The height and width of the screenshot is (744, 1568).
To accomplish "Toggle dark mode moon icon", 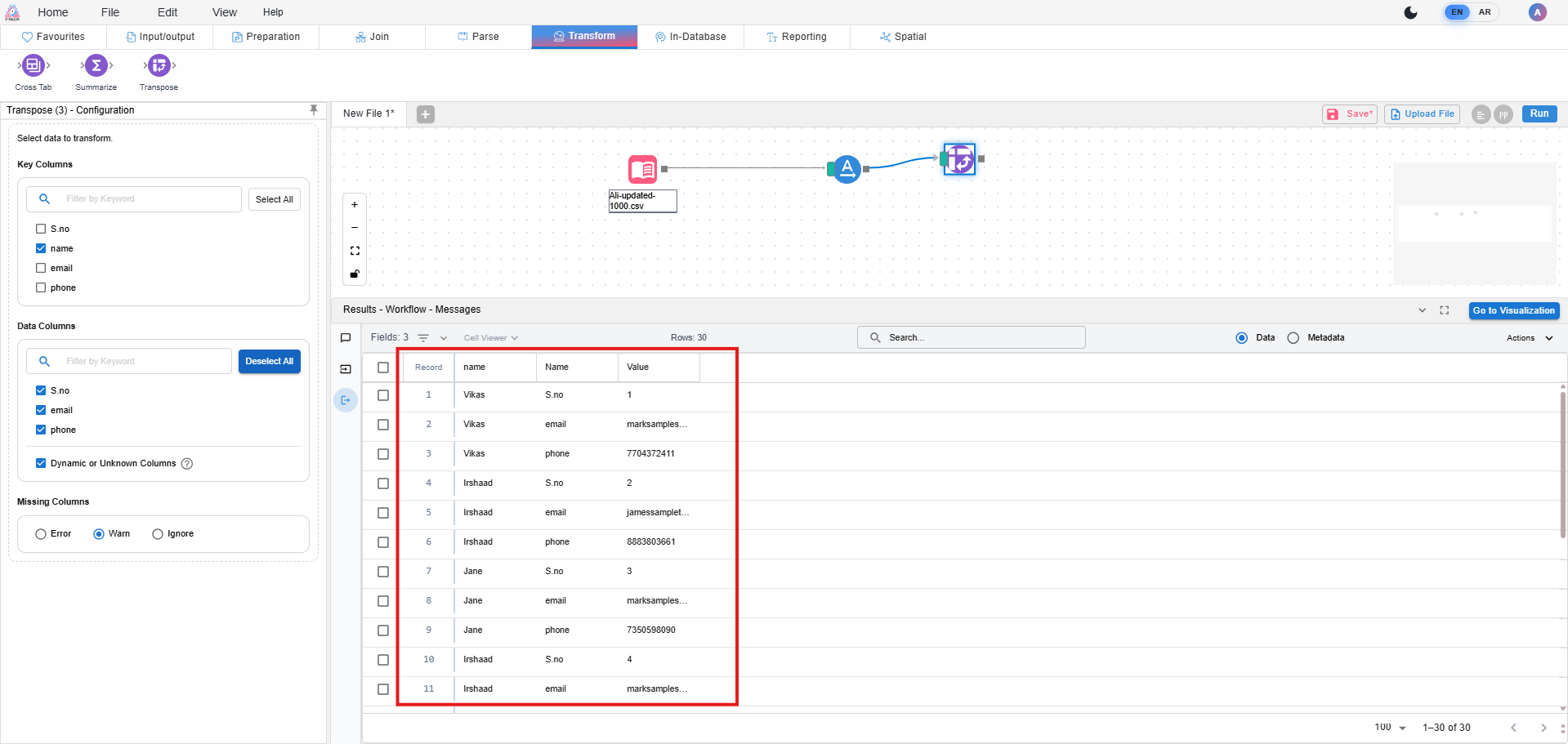I will coord(1410,12).
